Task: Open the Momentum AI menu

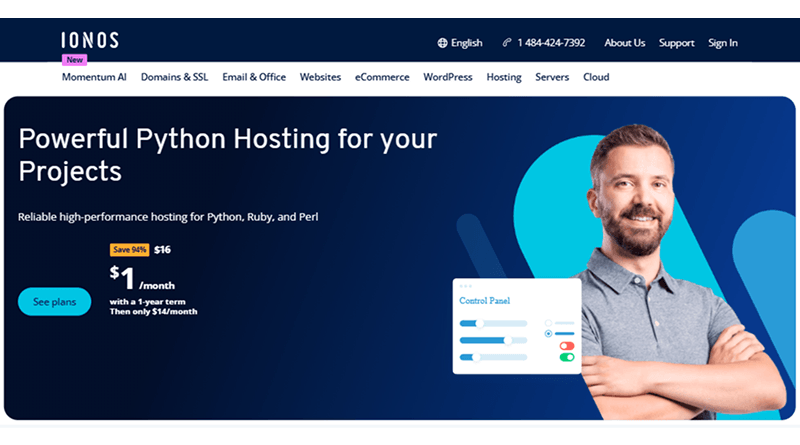Action: point(94,77)
